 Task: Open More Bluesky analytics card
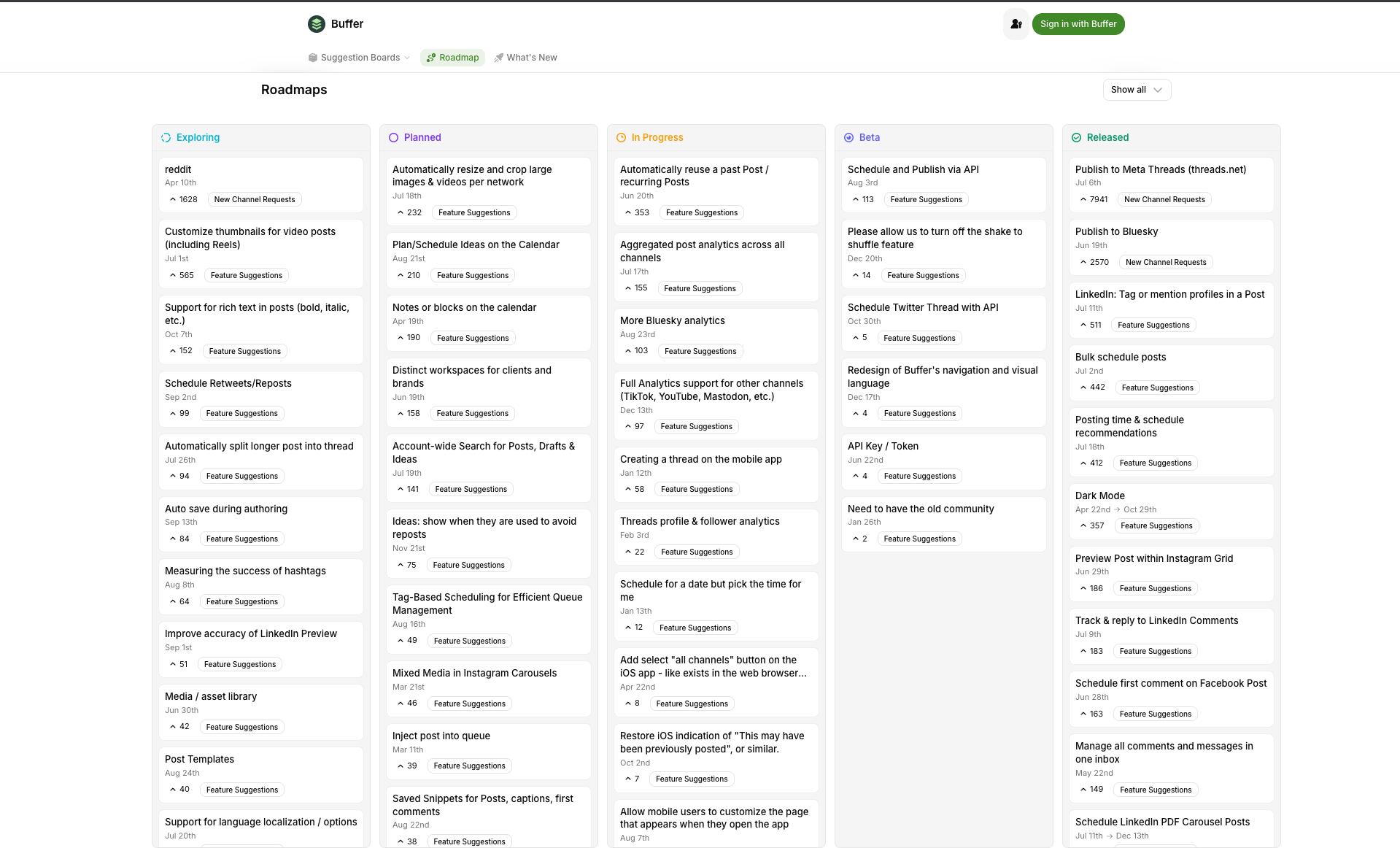tap(672, 320)
